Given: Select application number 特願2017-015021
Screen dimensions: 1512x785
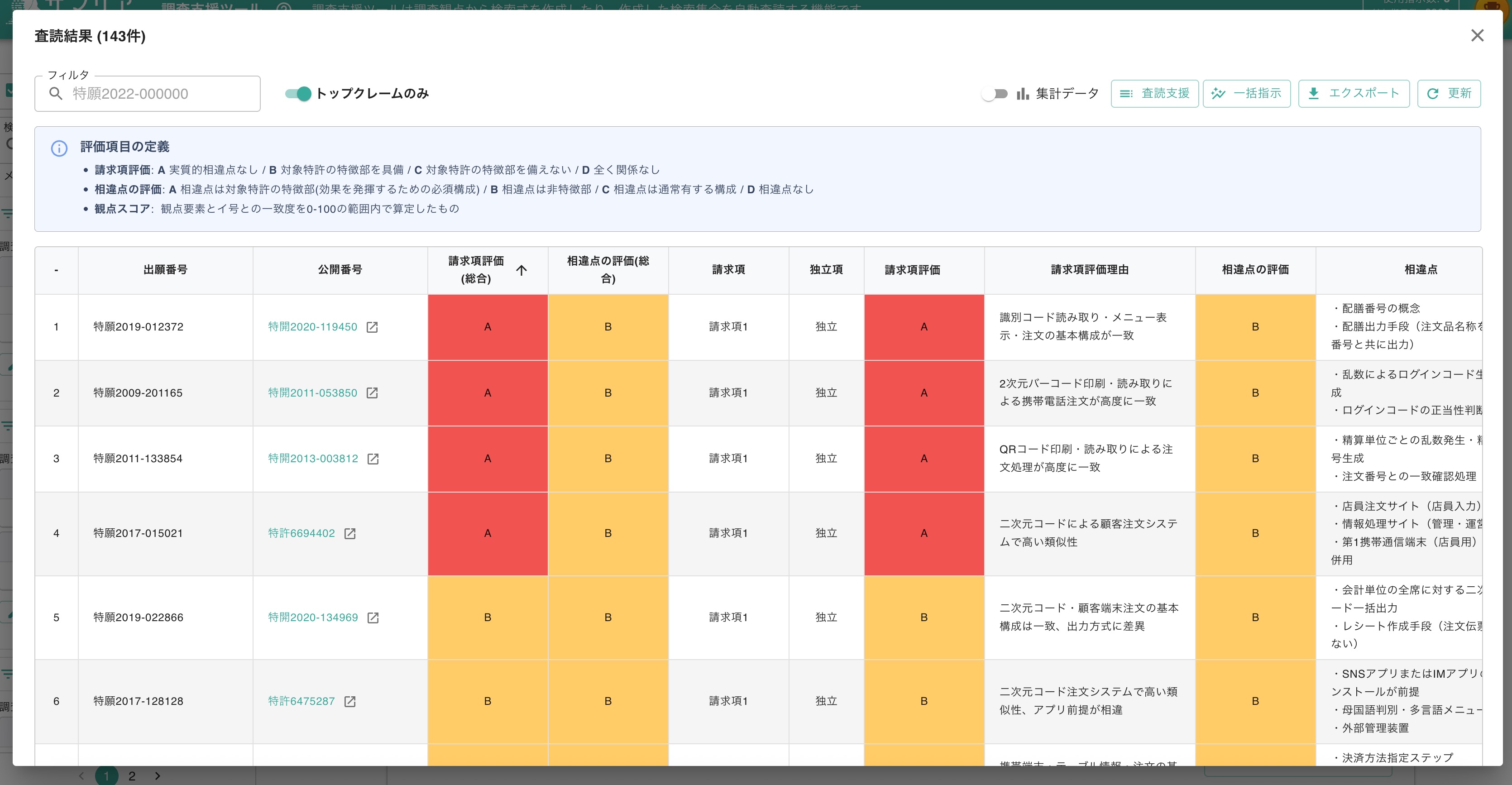Looking at the screenshot, I should (x=138, y=533).
